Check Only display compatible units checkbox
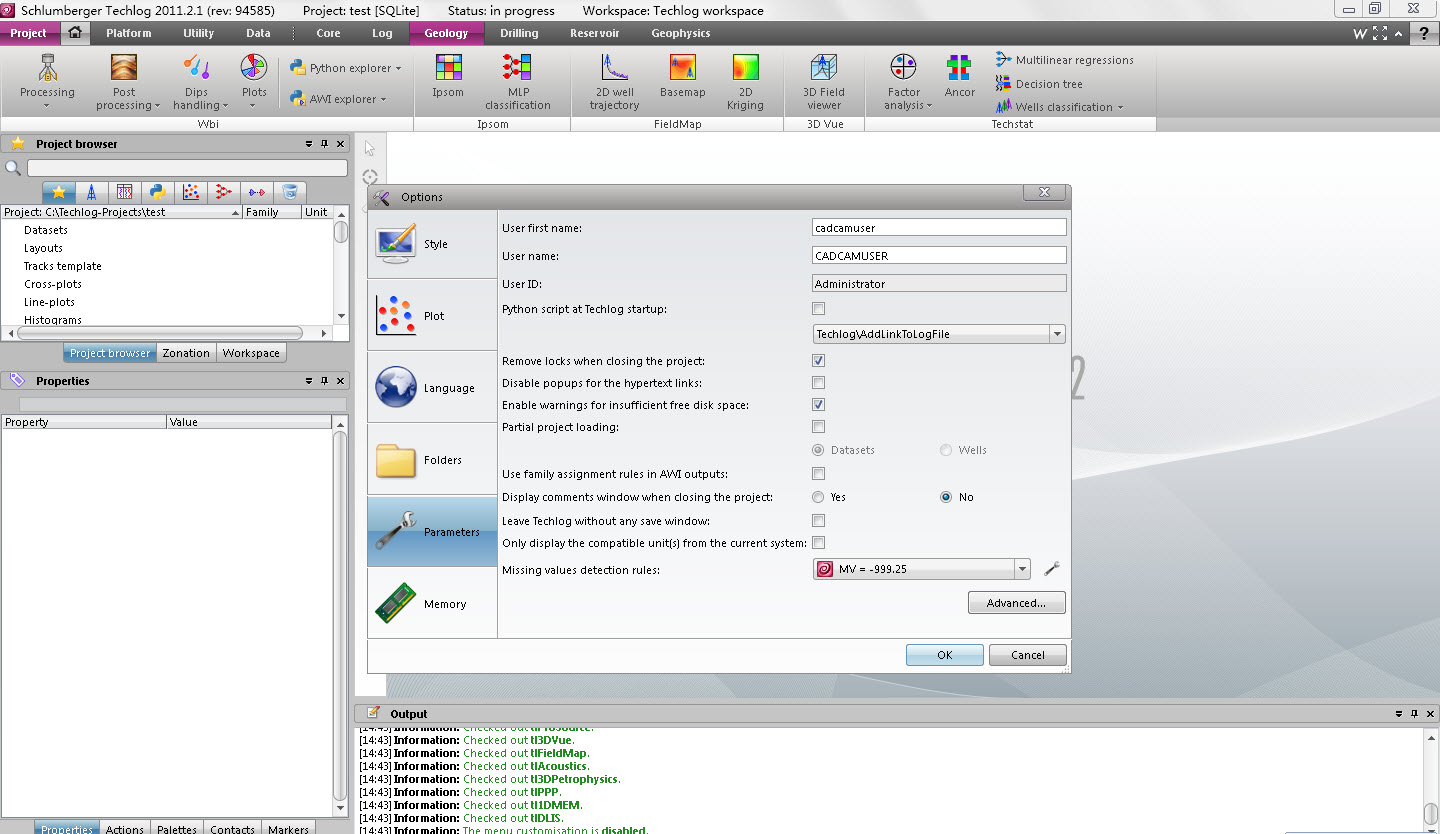1440x834 pixels. pyautogui.click(x=819, y=543)
